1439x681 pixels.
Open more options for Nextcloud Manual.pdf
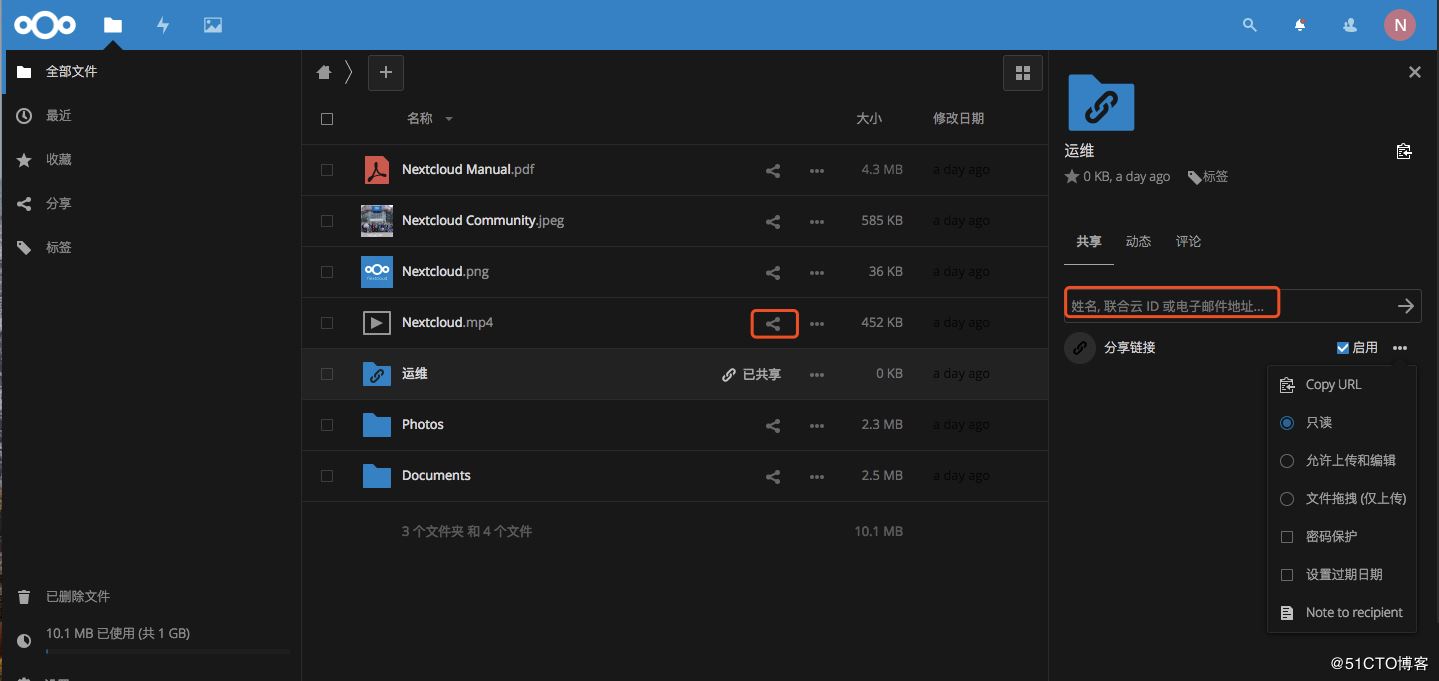[x=817, y=170]
